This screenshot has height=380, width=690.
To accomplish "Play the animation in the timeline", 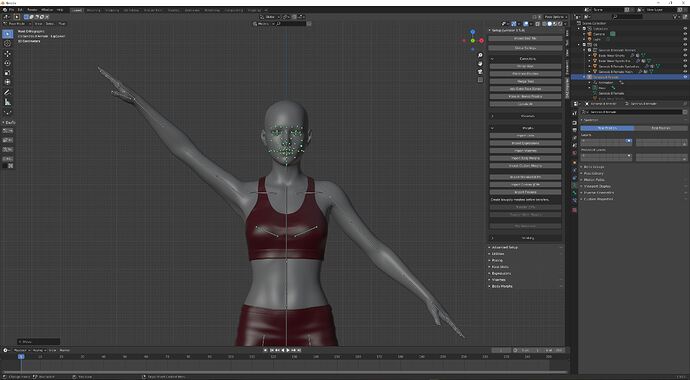I will 288,350.
